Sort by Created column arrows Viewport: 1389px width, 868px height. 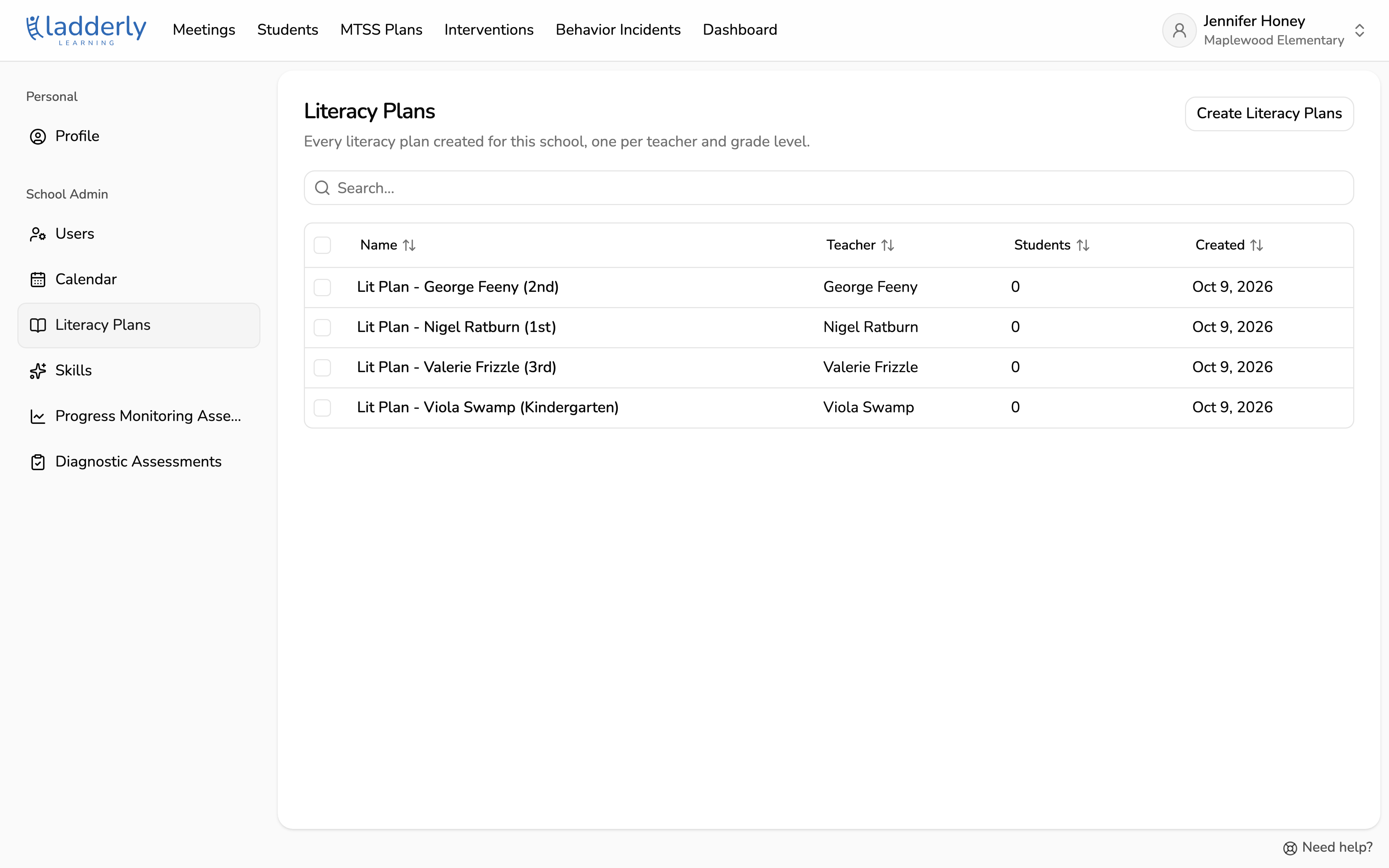pyautogui.click(x=1257, y=245)
